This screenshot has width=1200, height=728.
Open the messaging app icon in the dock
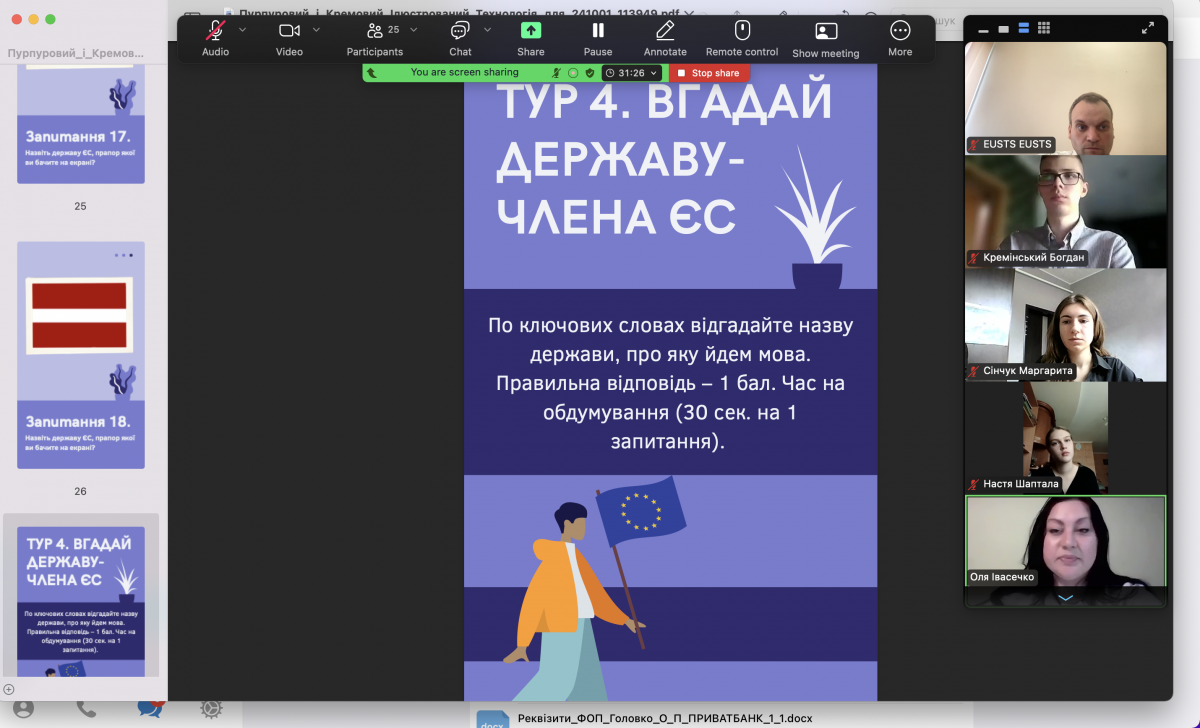(151, 708)
